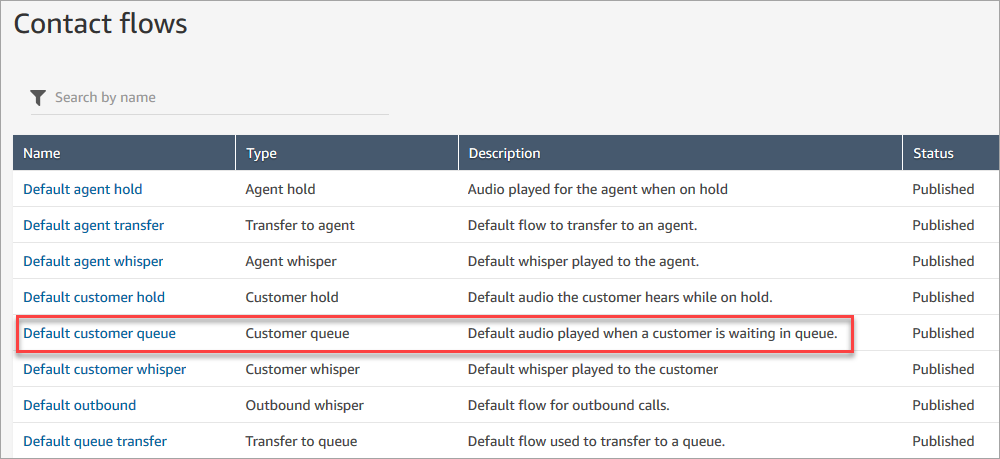Open the Default outbound flow

(x=79, y=405)
